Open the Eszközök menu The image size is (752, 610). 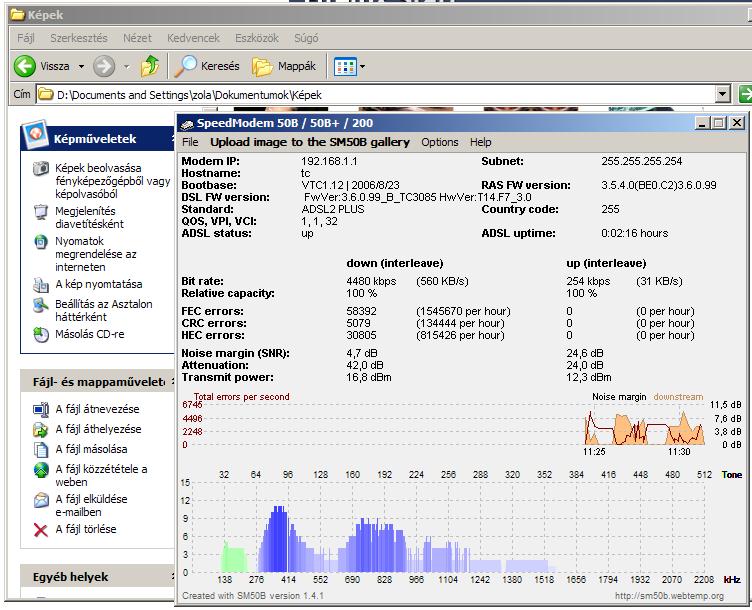pyautogui.click(x=257, y=38)
